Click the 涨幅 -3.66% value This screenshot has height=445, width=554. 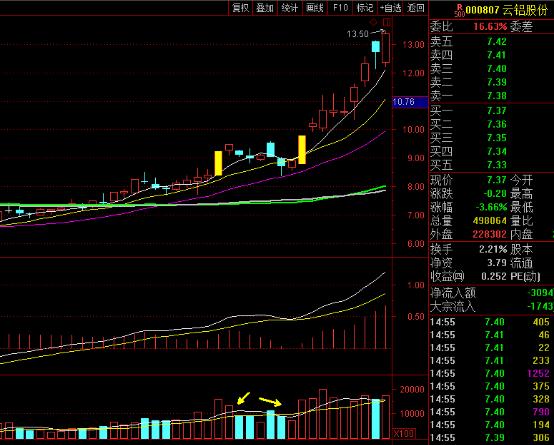pos(490,207)
